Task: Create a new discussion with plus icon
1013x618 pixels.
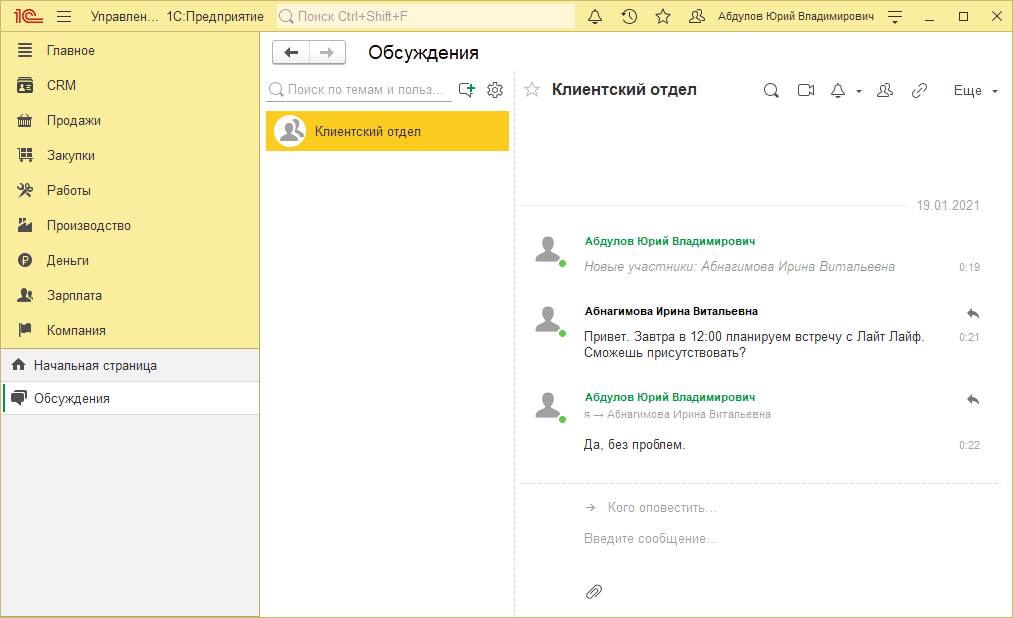Action: point(466,90)
